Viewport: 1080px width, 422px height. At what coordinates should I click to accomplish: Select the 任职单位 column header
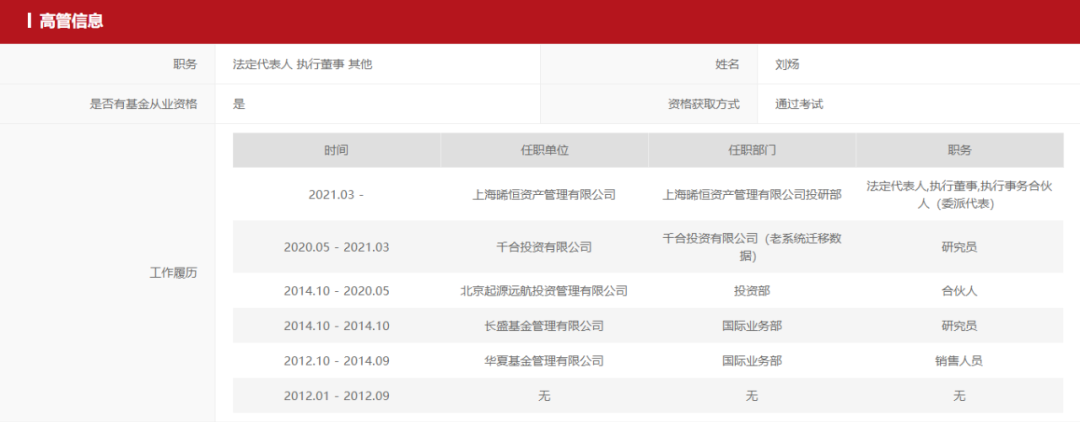[x=544, y=150]
